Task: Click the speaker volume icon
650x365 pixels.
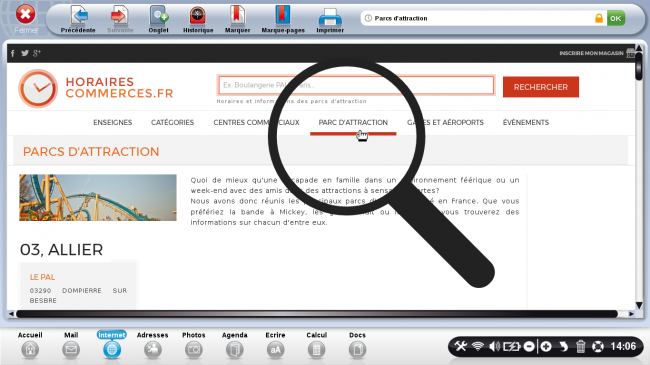Action: [494, 346]
